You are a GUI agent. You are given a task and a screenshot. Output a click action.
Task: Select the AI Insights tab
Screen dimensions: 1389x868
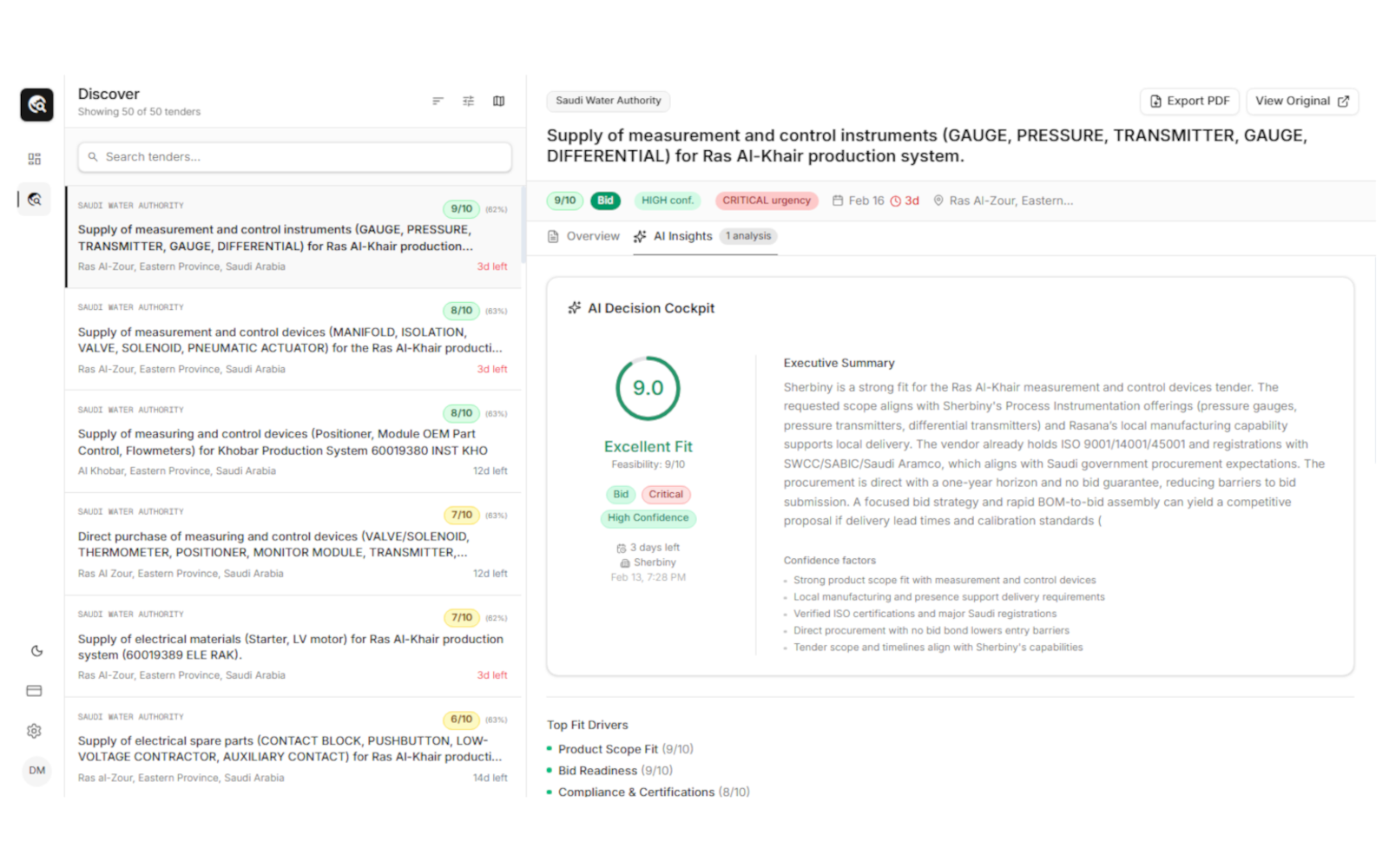click(x=683, y=235)
